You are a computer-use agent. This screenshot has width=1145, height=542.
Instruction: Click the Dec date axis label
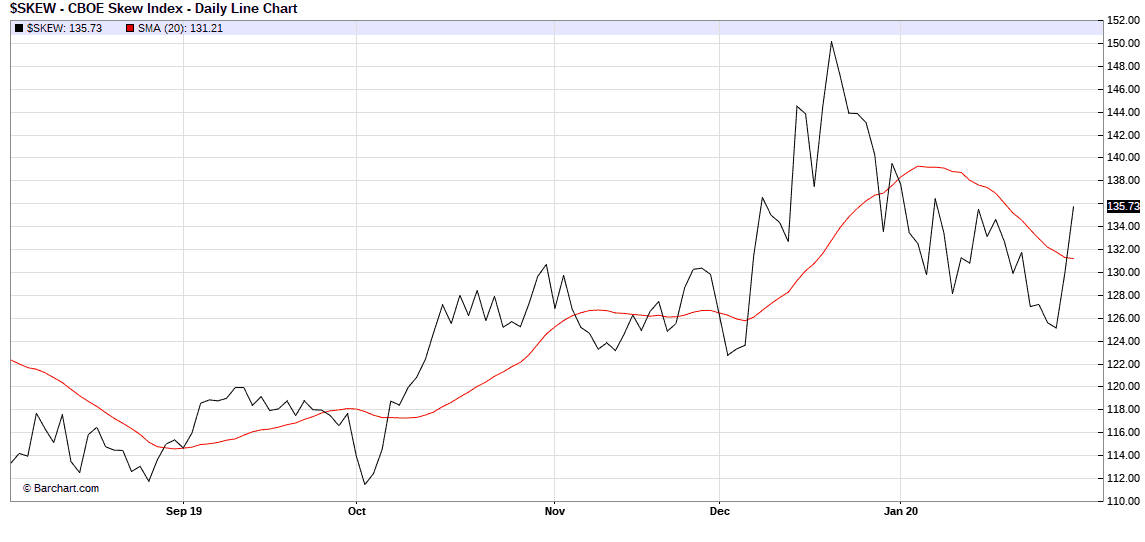coord(719,511)
